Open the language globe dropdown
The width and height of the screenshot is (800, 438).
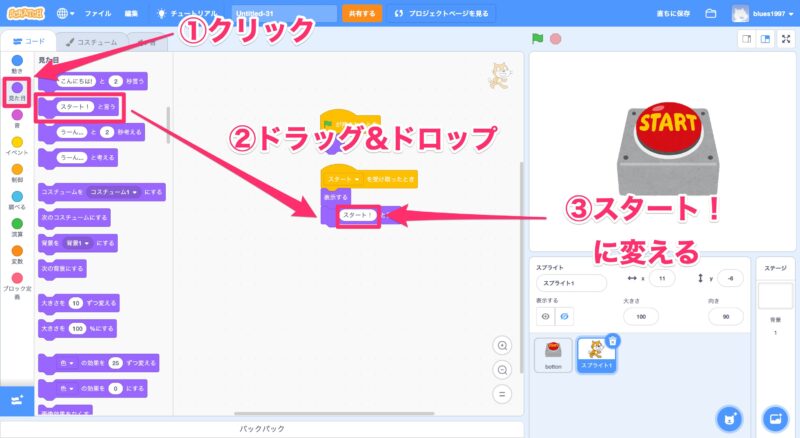66,14
